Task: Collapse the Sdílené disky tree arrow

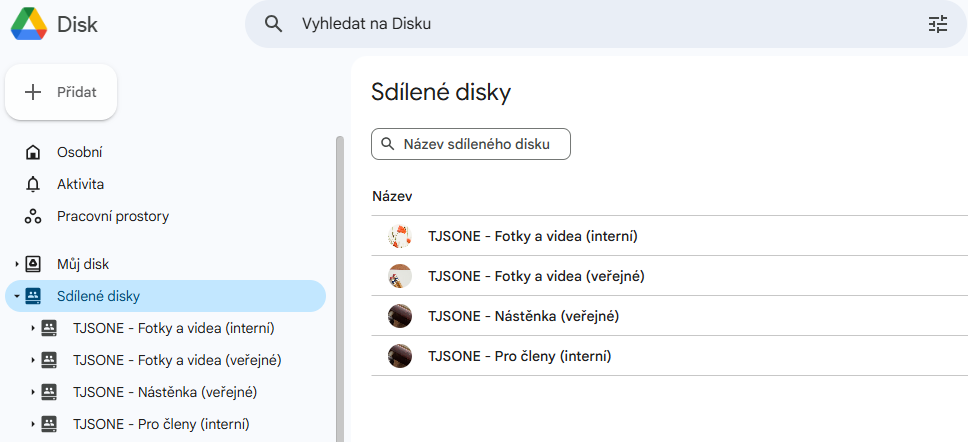Action: pyautogui.click(x=17, y=296)
